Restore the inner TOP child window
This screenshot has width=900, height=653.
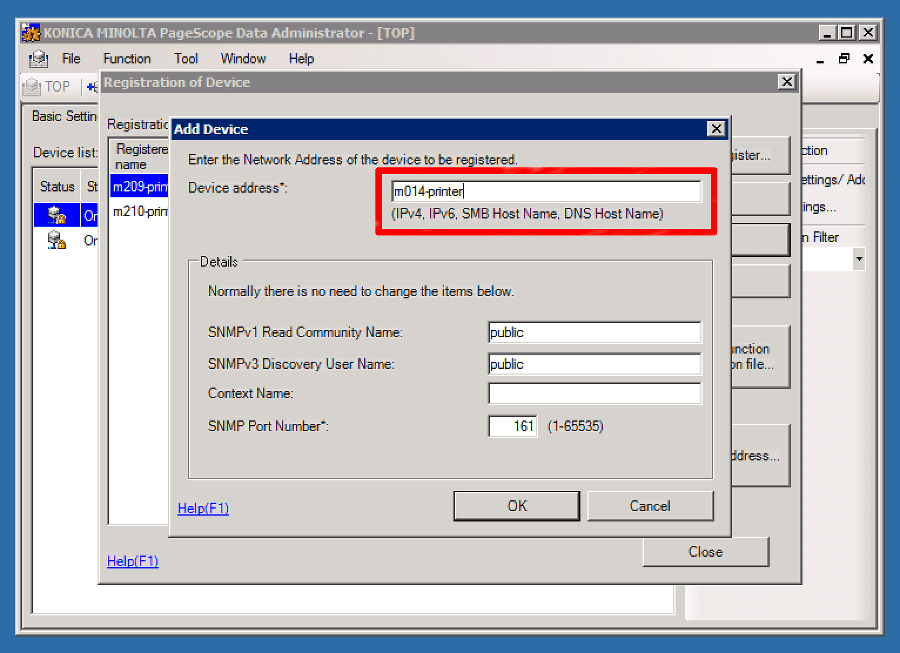pos(844,59)
